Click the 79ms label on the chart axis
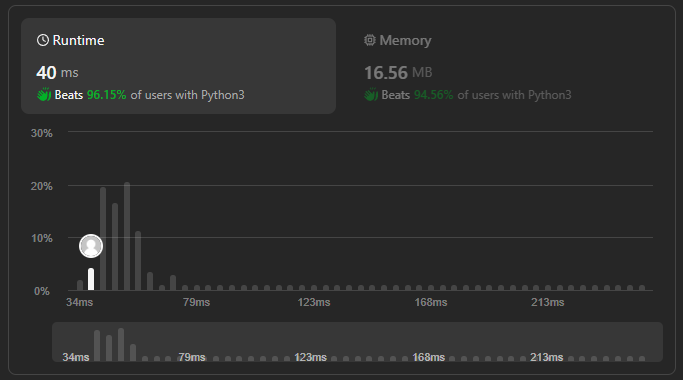The image size is (683, 380). 196,302
